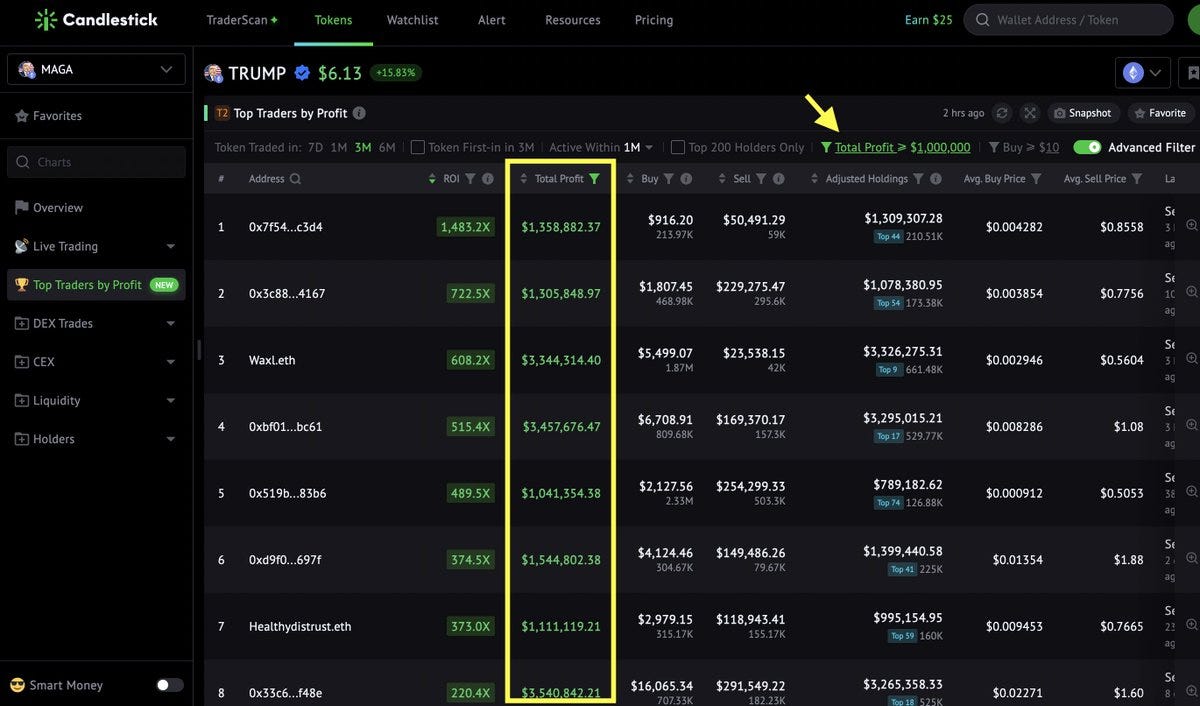Sort by Sell column arrows
Screen dimensions: 1200x706
pos(722,179)
